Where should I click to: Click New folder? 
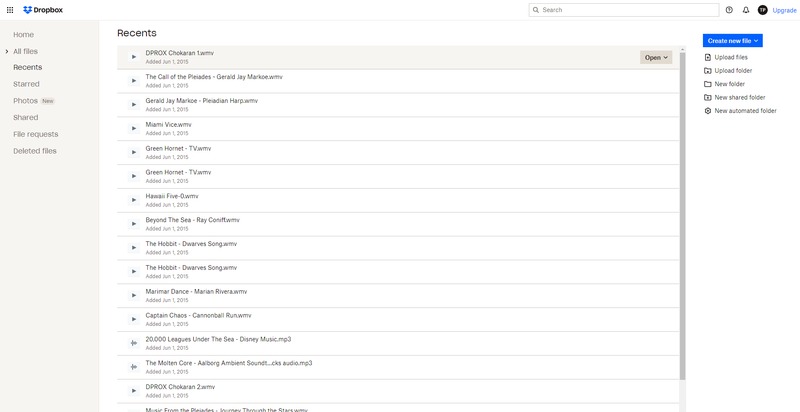(730, 84)
